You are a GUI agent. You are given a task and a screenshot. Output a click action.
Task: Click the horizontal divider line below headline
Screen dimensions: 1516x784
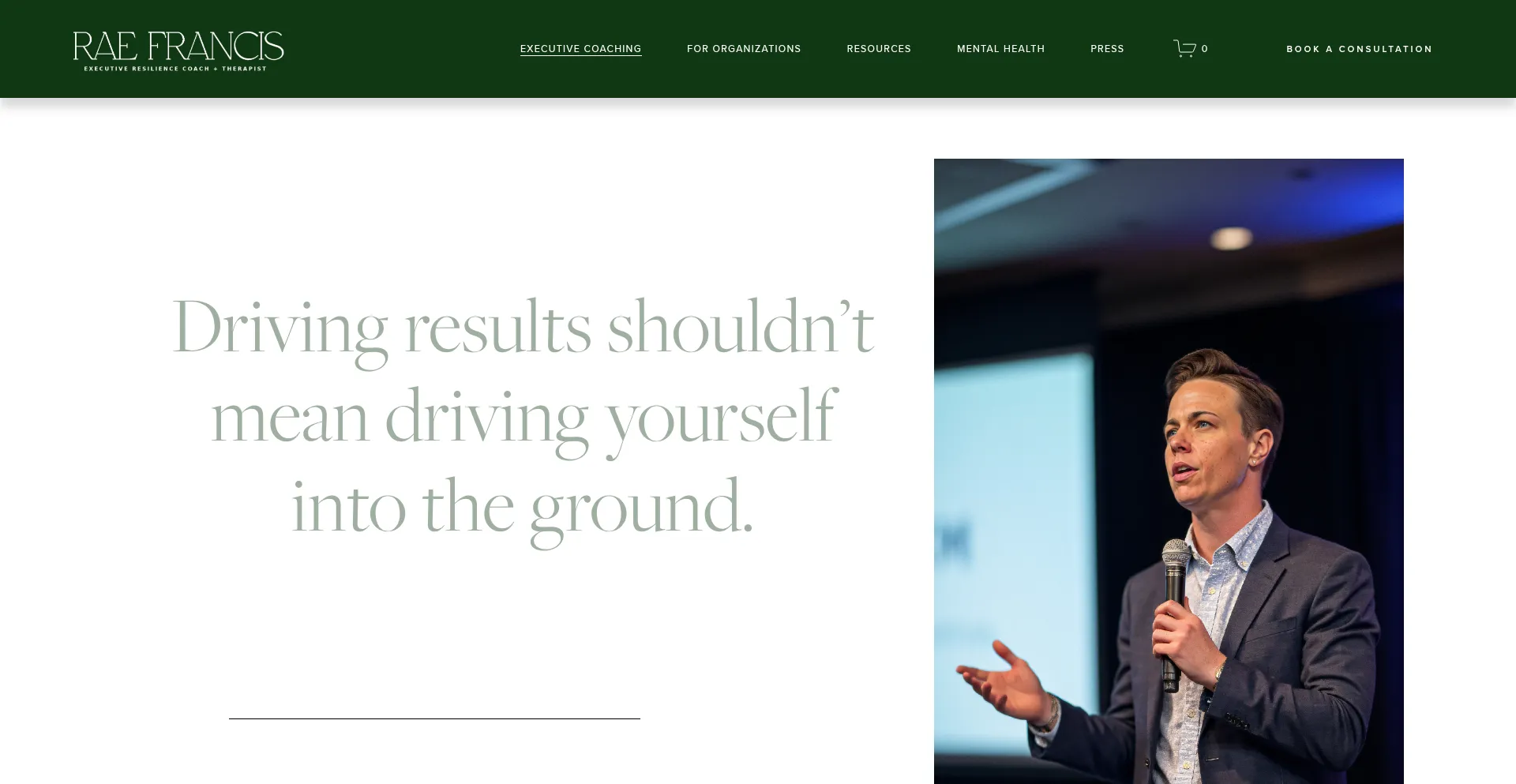(434, 718)
